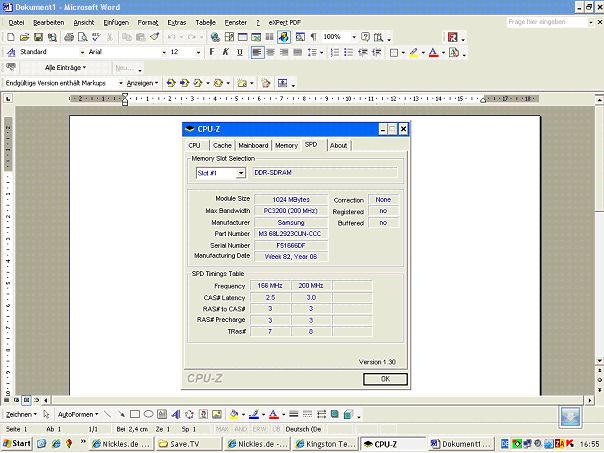Open the AutoFormen shapes menu
Viewport: 604px width, 453px height.
[78, 414]
